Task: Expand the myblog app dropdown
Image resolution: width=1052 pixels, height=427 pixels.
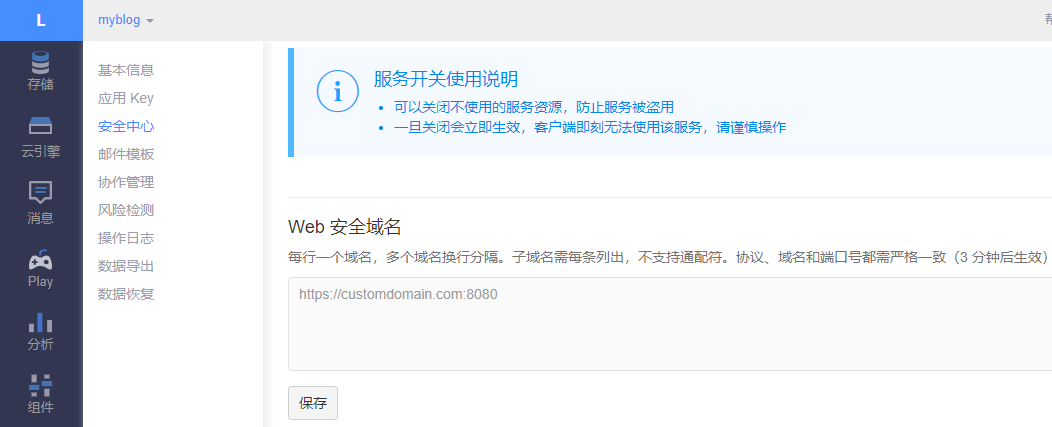Action: (126, 20)
